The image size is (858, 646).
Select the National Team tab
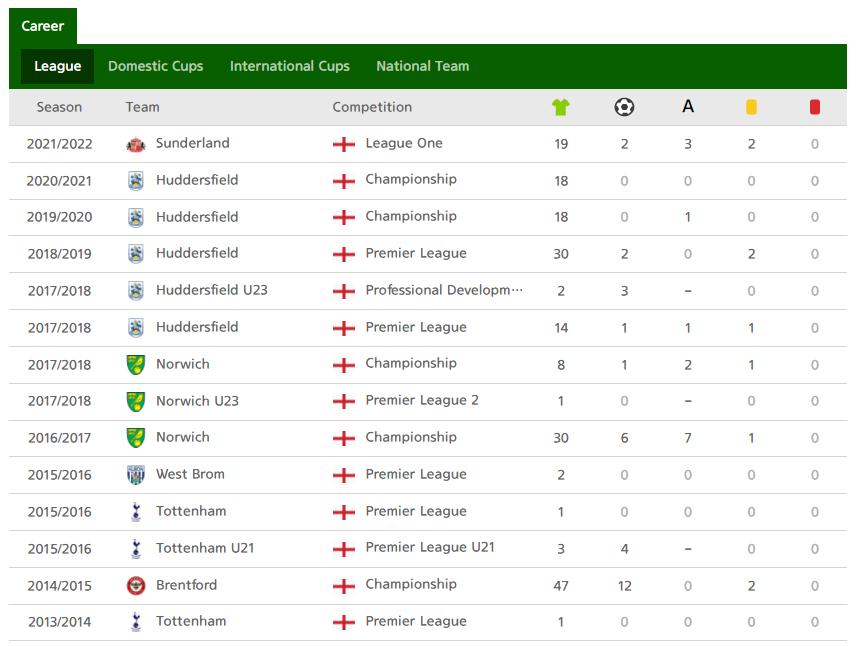[422, 66]
